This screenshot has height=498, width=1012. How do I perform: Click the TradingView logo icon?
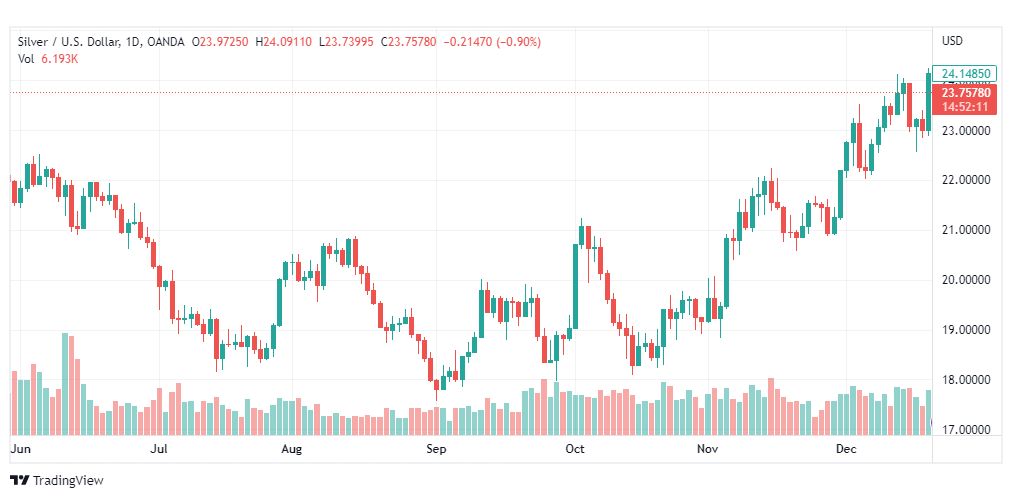20,481
